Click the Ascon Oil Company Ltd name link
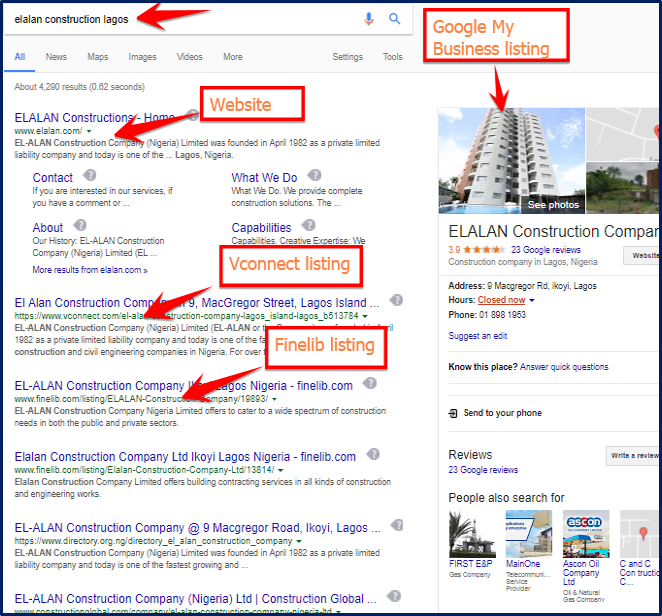The width and height of the screenshot is (662, 616). click(x=581, y=573)
